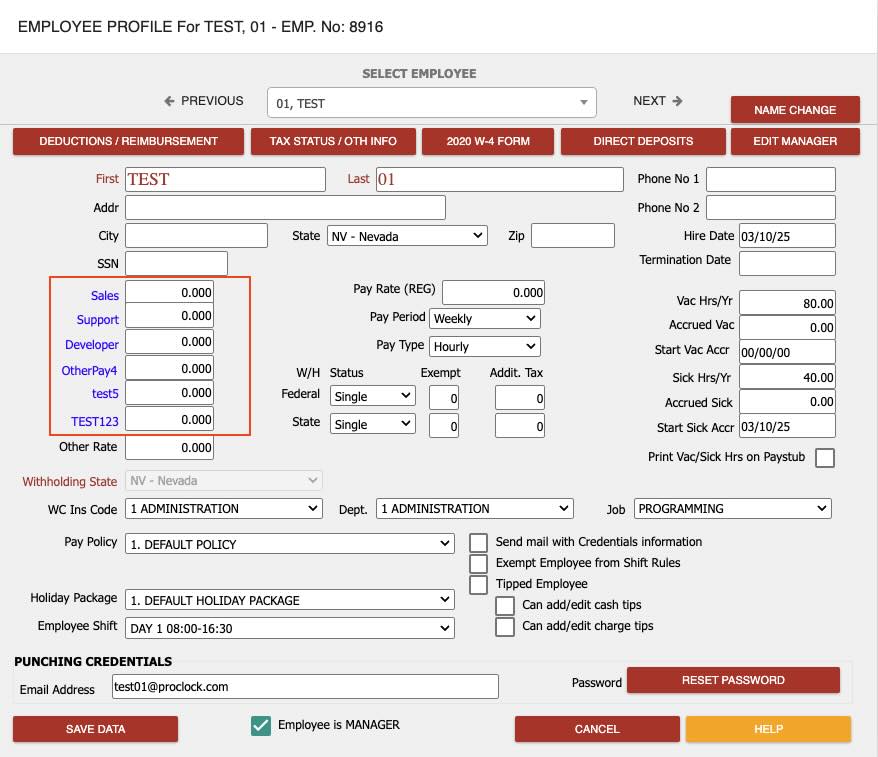Viewport: 878px width, 757px height.
Task: Open the Pay Policy dropdown
Action: [289, 544]
